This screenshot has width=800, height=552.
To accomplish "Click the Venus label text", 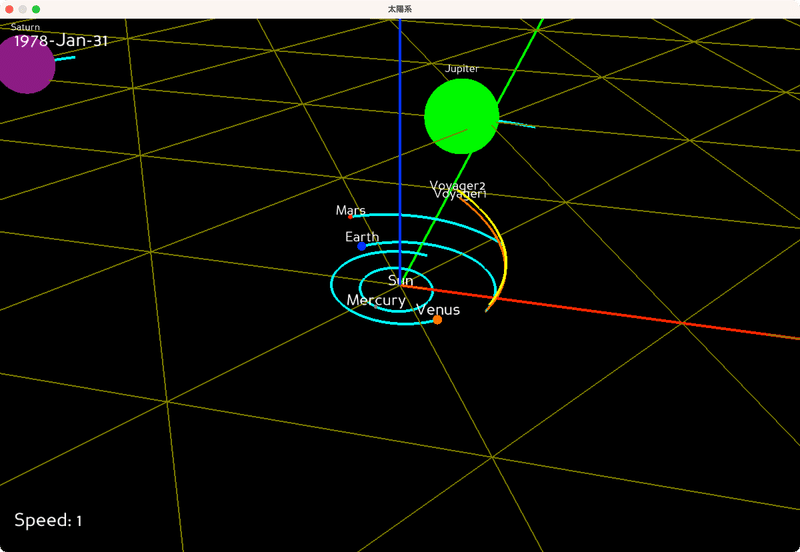I will [x=438, y=310].
